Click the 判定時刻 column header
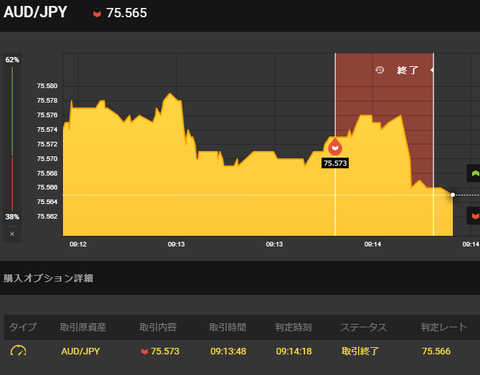The image size is (480, 375). (x=293, y=327)
